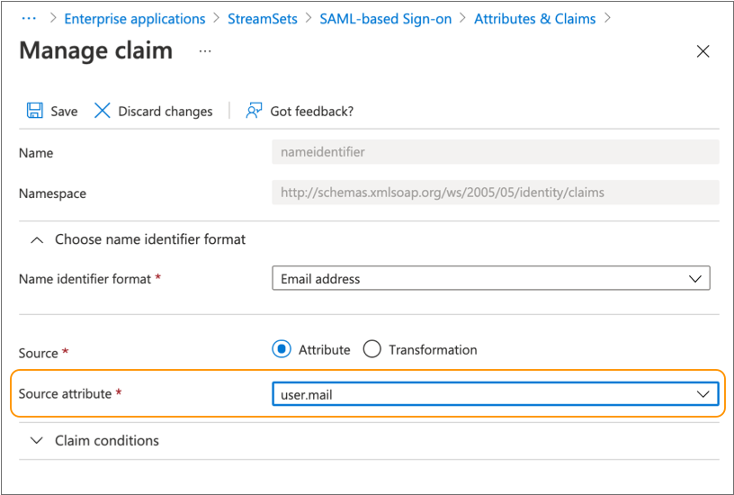
Task: Expand the Claim conditions section
Action: click(x=37, y=441)
